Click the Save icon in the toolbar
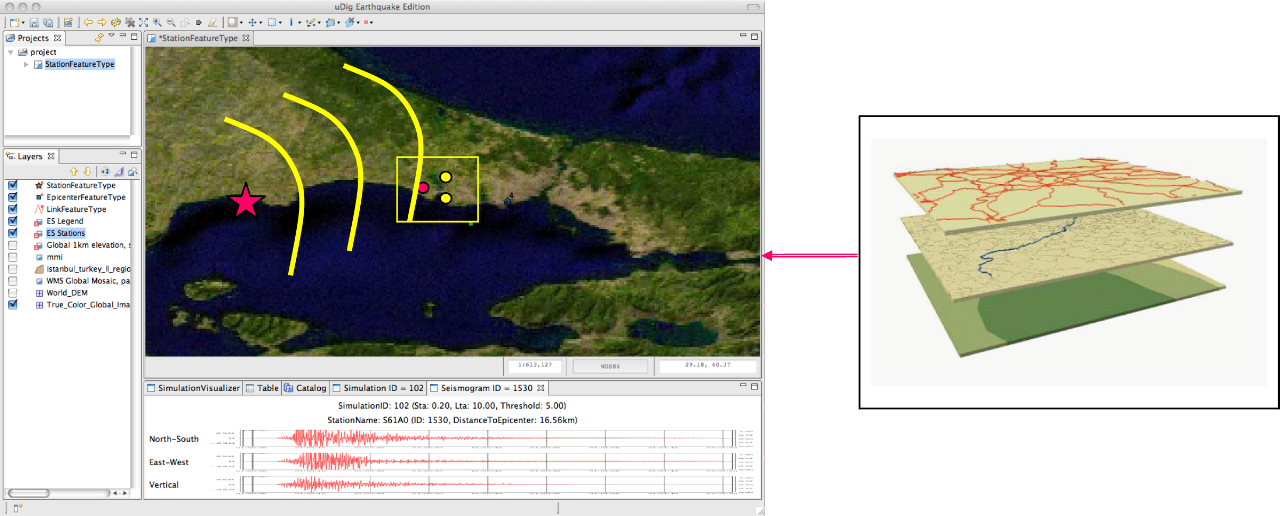1280x516 pixels. [35, 21]
